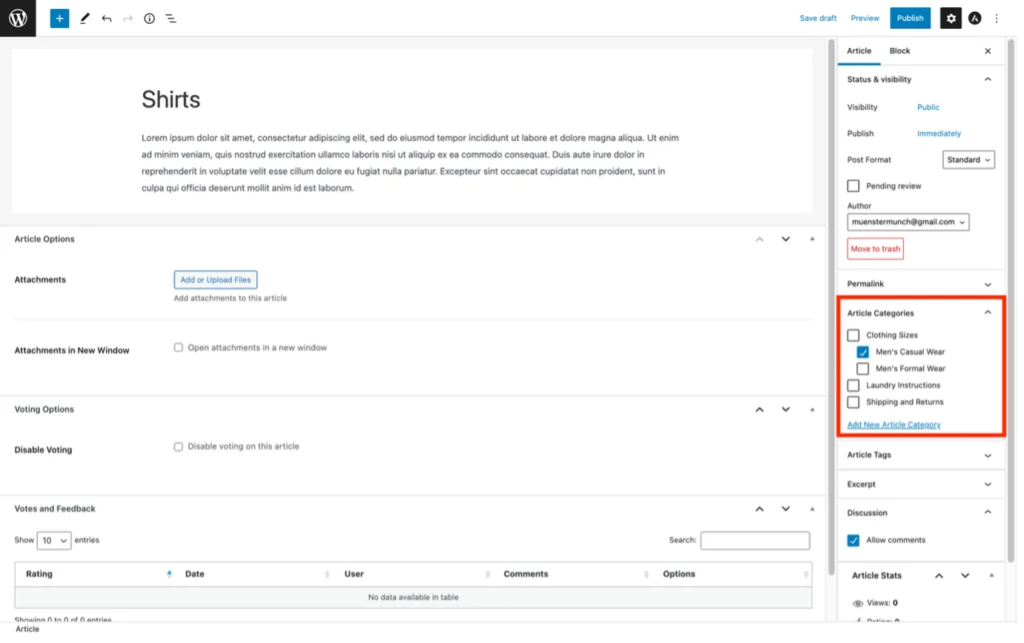This screenshot has height=643, width=1024.
Task: Click Add or Upload Files button
Action: [216, 280]
